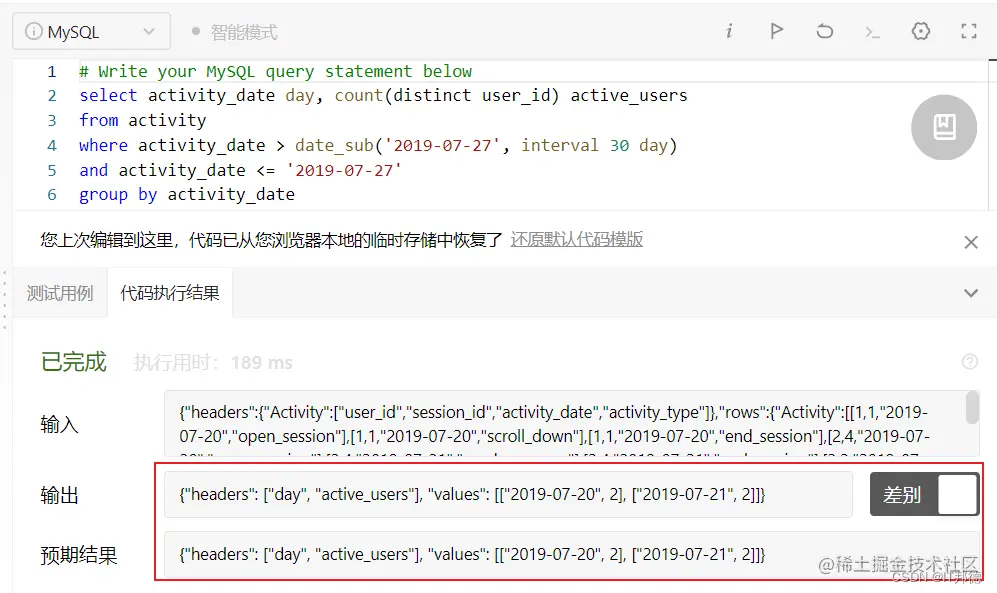Click the italic i editor info icon
This screenshot has height=593, width=997.
(729, 31)
